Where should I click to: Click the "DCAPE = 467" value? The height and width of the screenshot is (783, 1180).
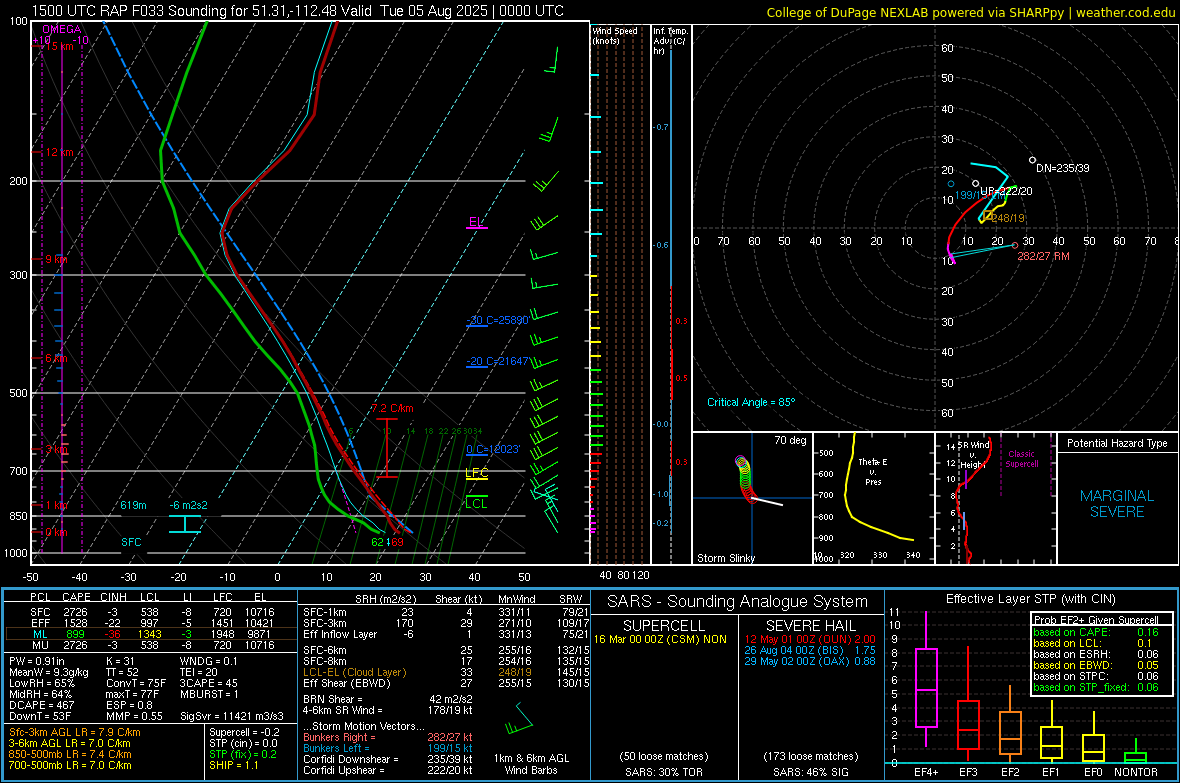click(x=41, y=705)
